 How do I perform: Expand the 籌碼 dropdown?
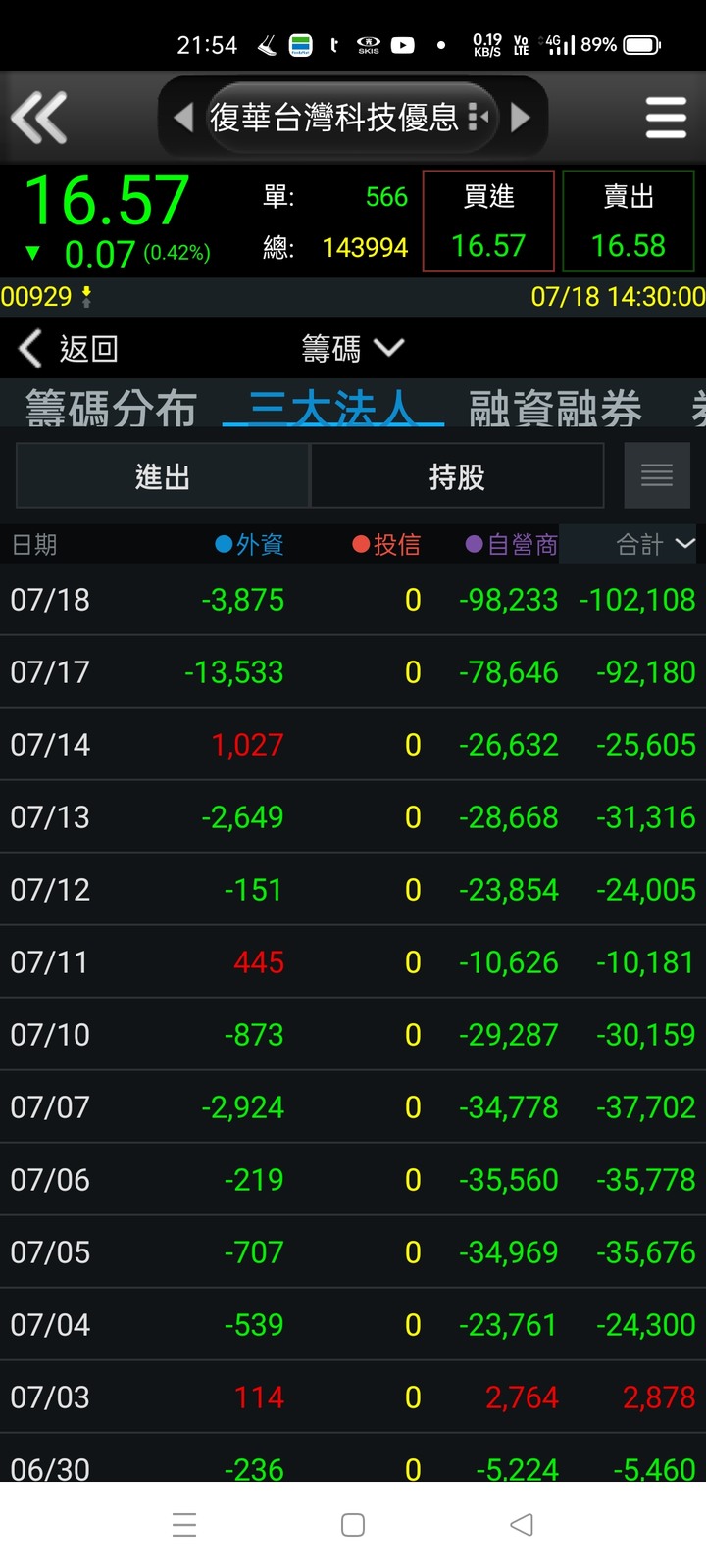click(x=353, y=348)
